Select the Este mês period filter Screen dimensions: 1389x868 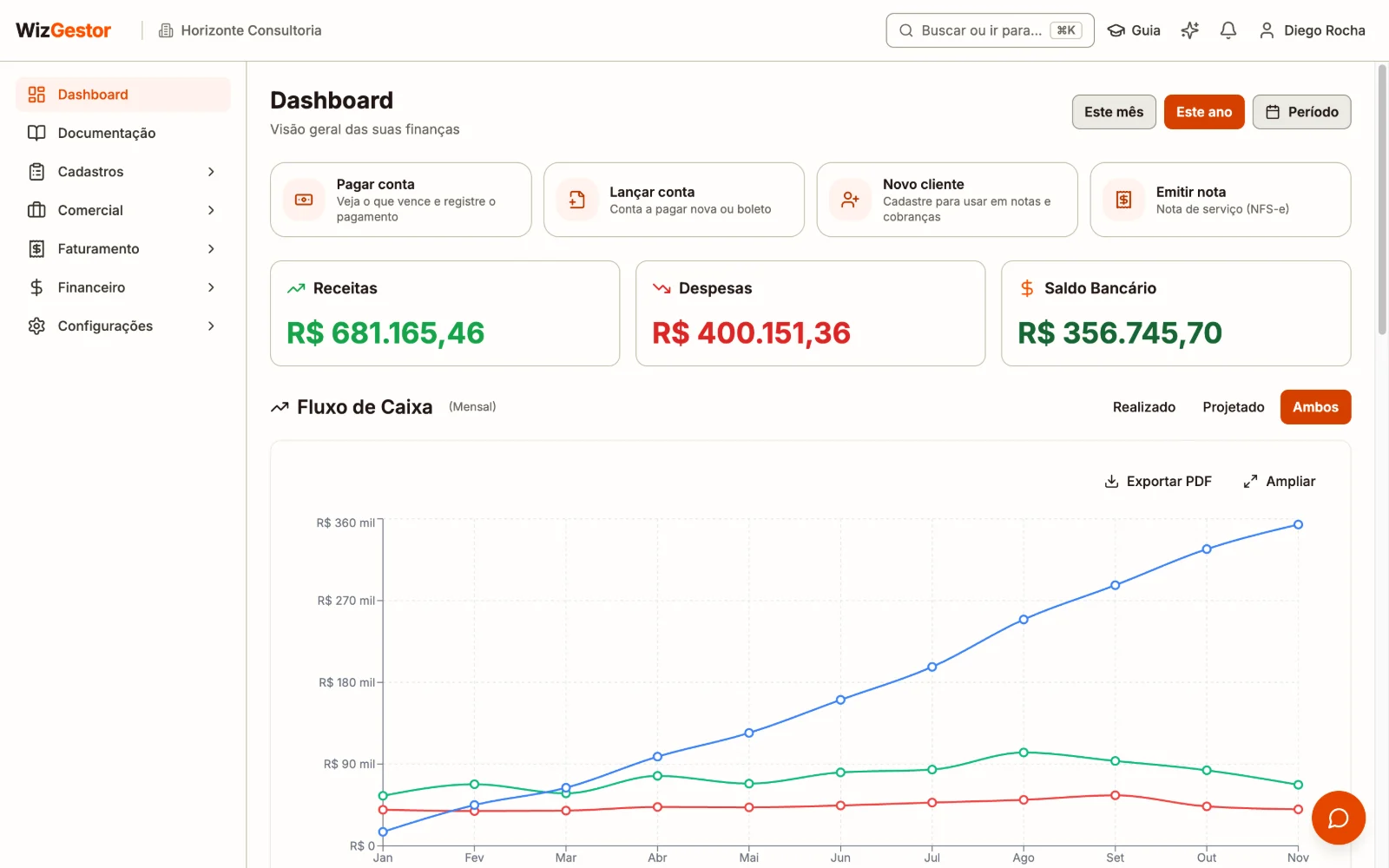pyautogui.click(x=1114, y=112)
